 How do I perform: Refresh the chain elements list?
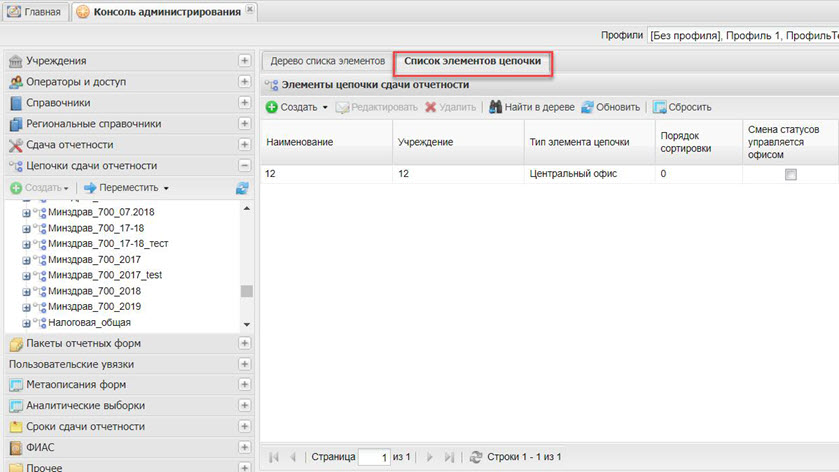click(x=610, y=107)
